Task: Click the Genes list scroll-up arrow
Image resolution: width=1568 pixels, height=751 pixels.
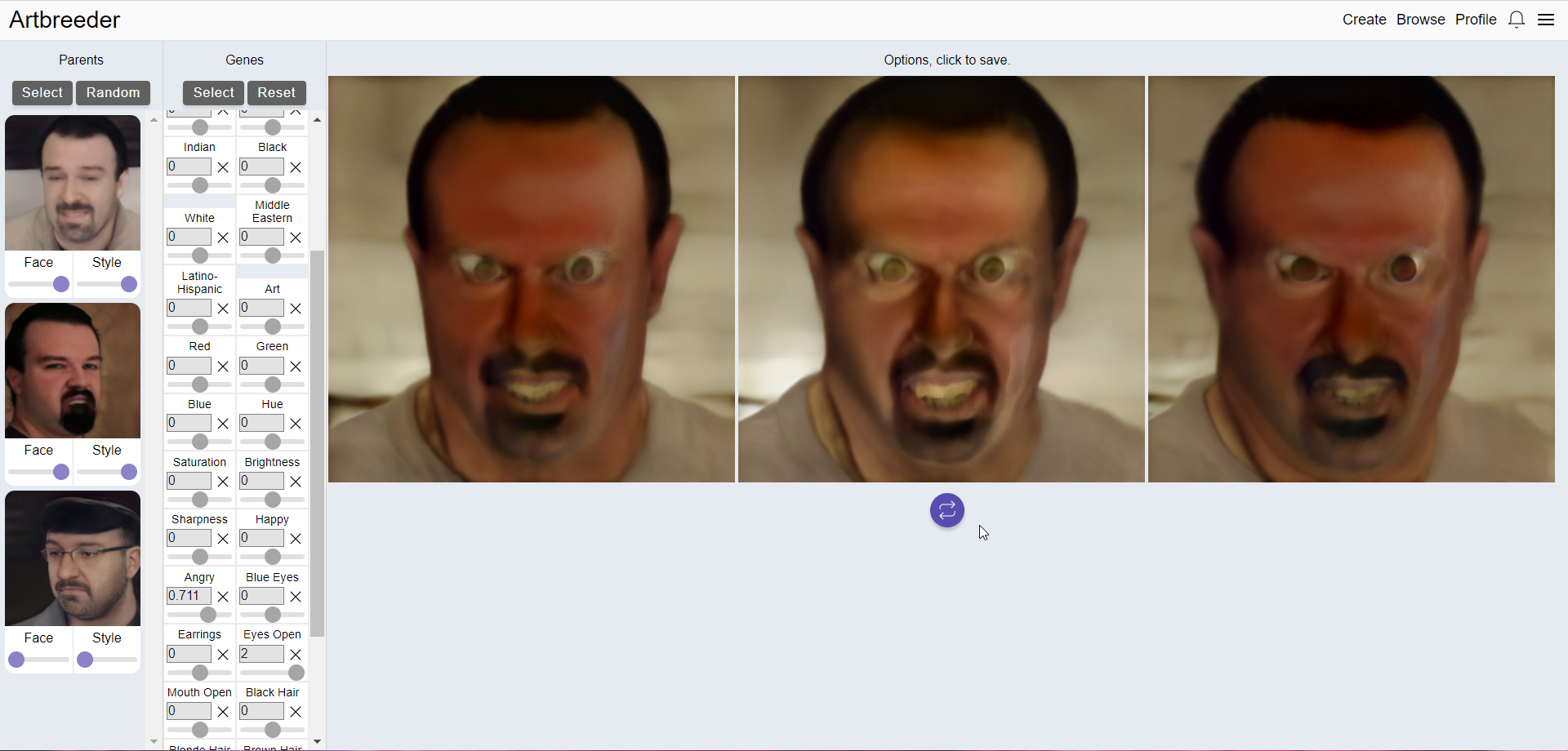Action: coord(317,120)
